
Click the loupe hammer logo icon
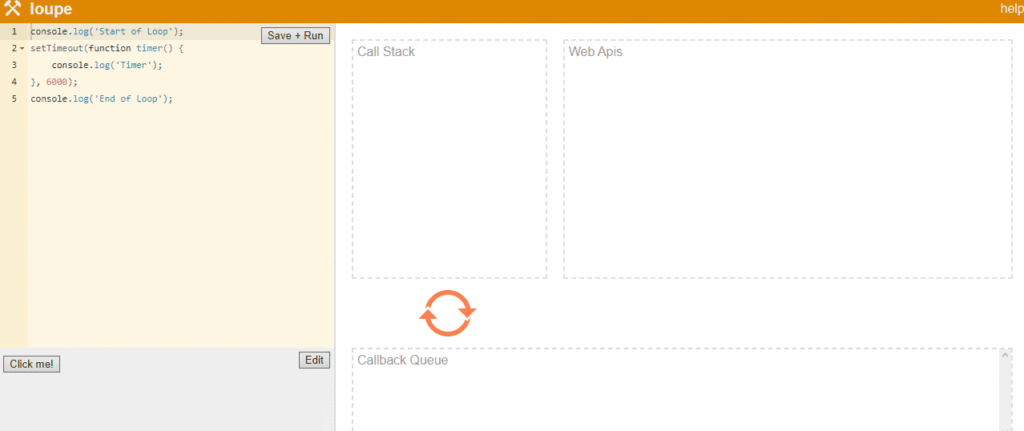(x=13, y=9)
